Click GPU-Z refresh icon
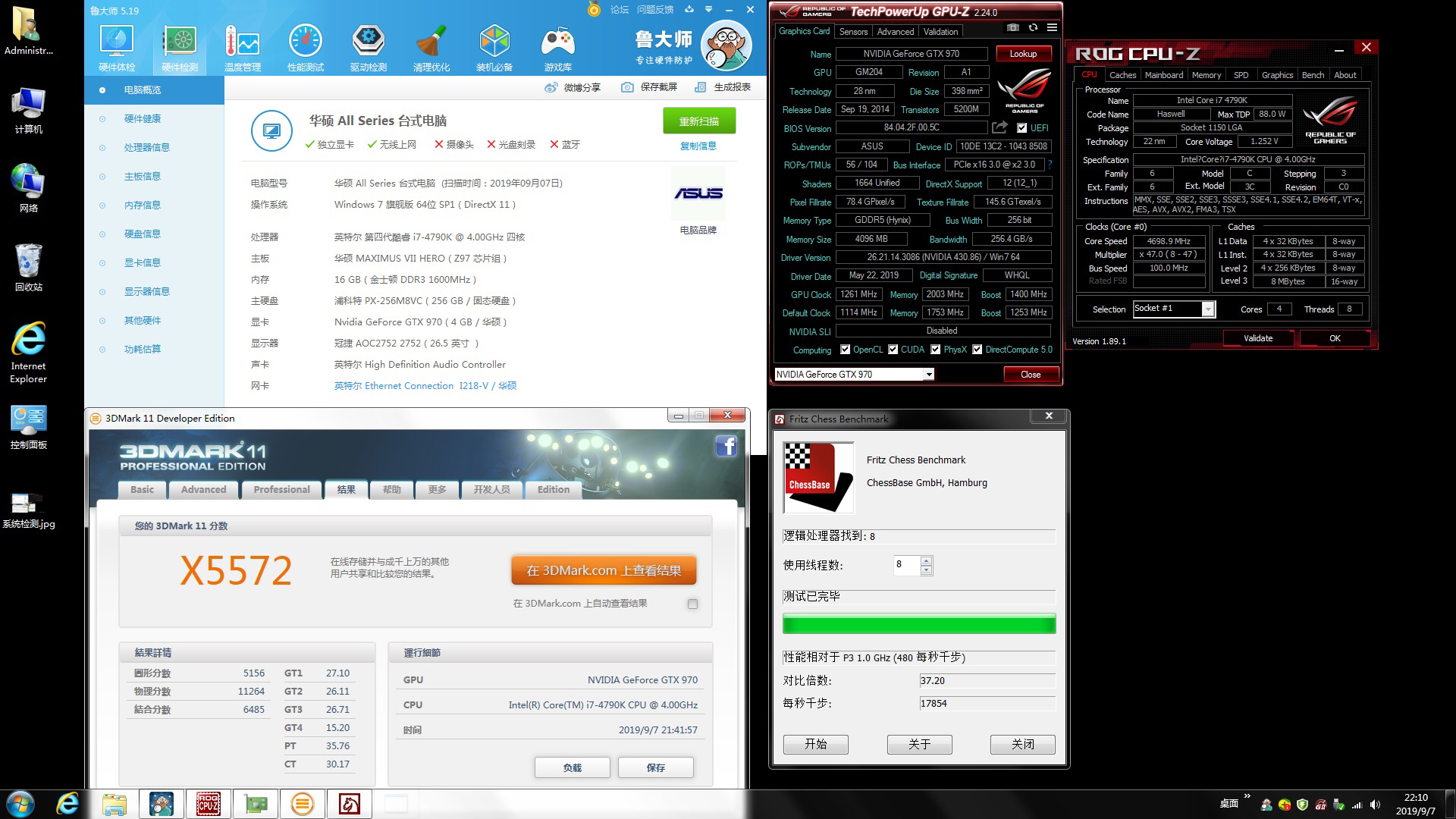 [x=1033, y=28]
